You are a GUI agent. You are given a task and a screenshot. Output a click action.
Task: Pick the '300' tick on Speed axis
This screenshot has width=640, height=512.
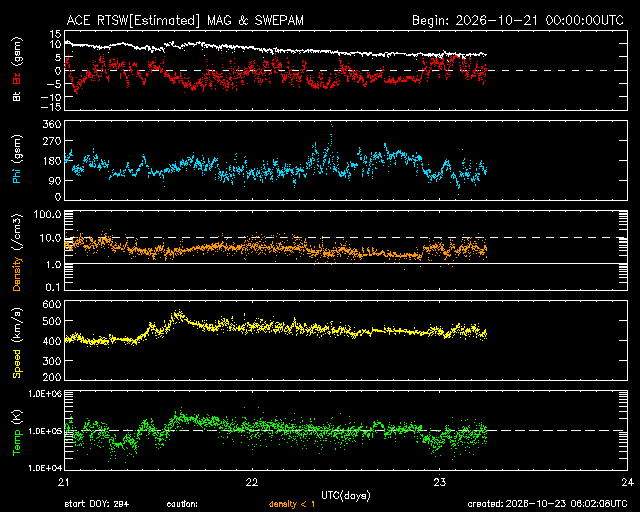pos(52,361)
